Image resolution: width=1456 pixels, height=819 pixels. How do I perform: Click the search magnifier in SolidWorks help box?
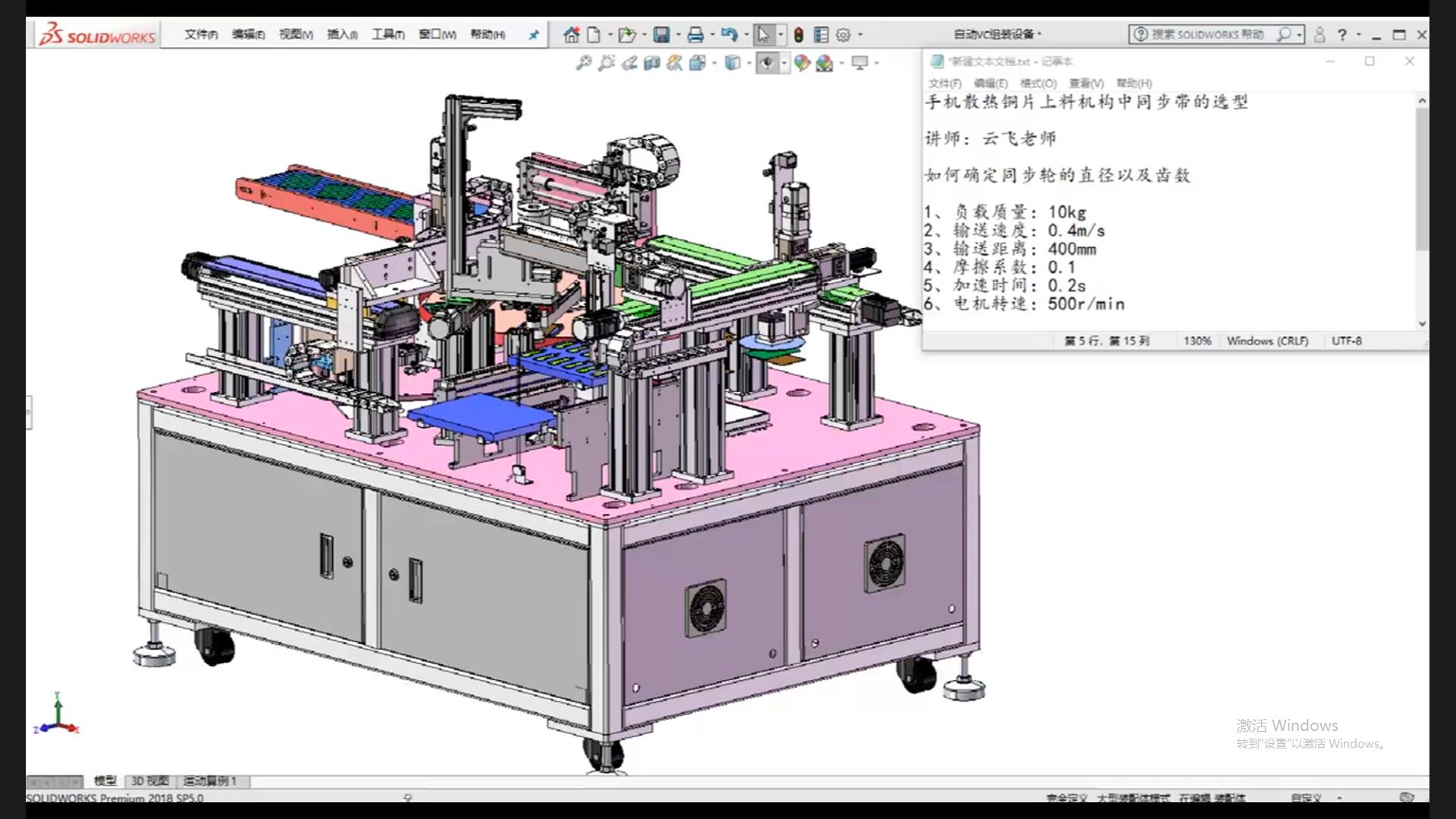(1284, 34)
